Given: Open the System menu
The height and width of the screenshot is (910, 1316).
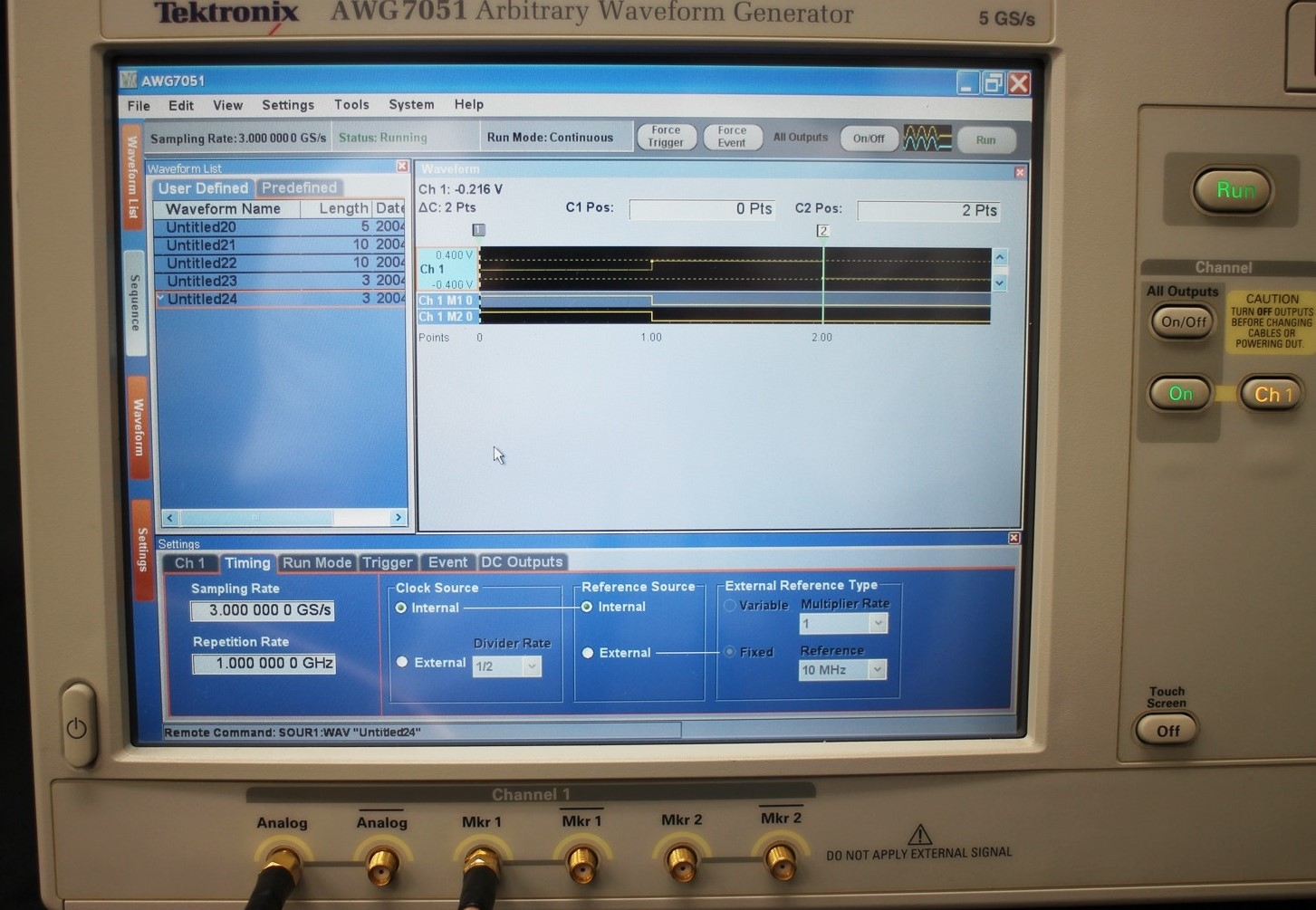Looking at the screenshot, I should tap(411, 105).
